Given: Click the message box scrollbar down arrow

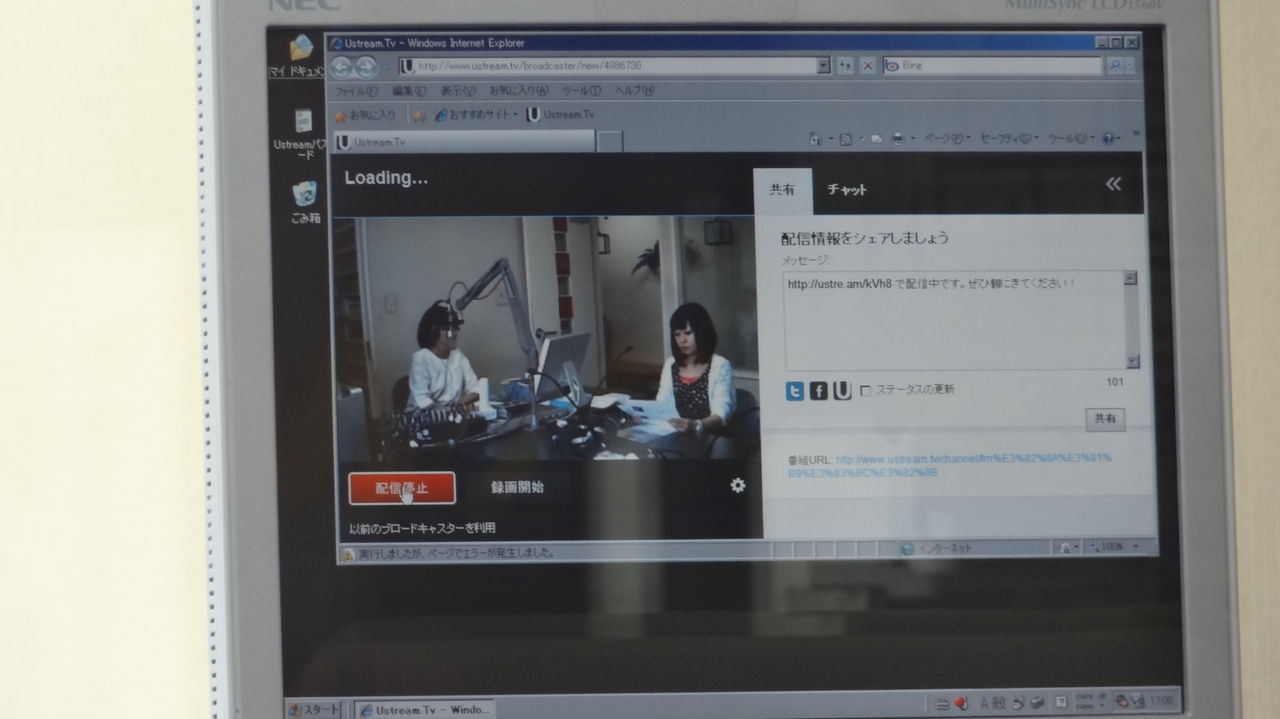Looking at the screenshot, I should coord(1132,362).
